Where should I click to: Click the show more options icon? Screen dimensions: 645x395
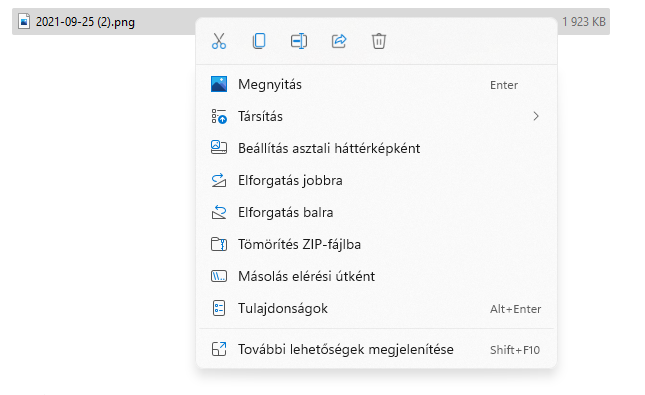219,349
